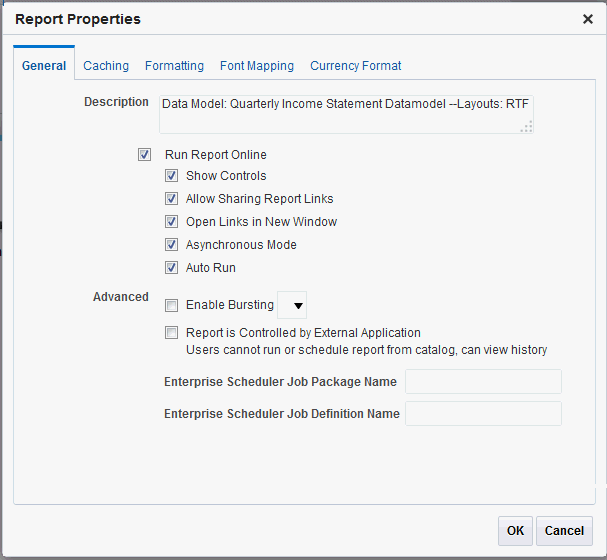Viewport: 607px width, 560px height.
Task: Disable Allow Sharing Report Links
Action: click(171, 199)
